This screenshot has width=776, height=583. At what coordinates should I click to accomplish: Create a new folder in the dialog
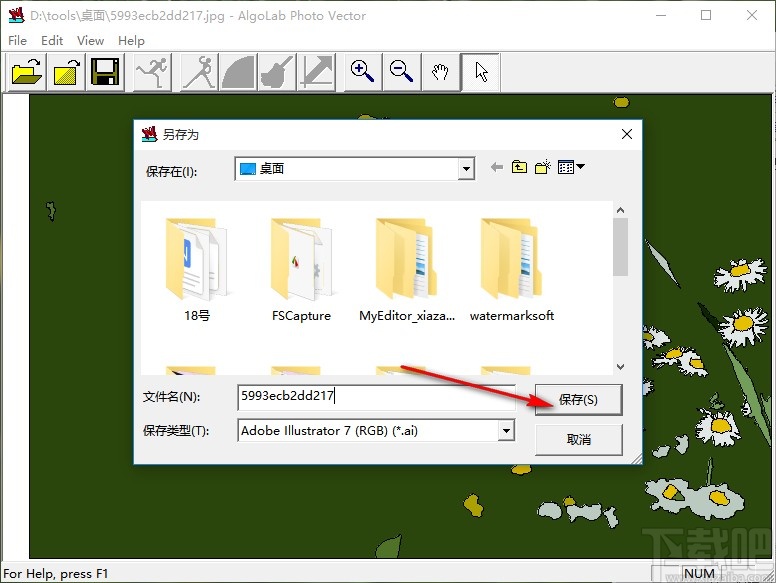[x=542, y=168]
